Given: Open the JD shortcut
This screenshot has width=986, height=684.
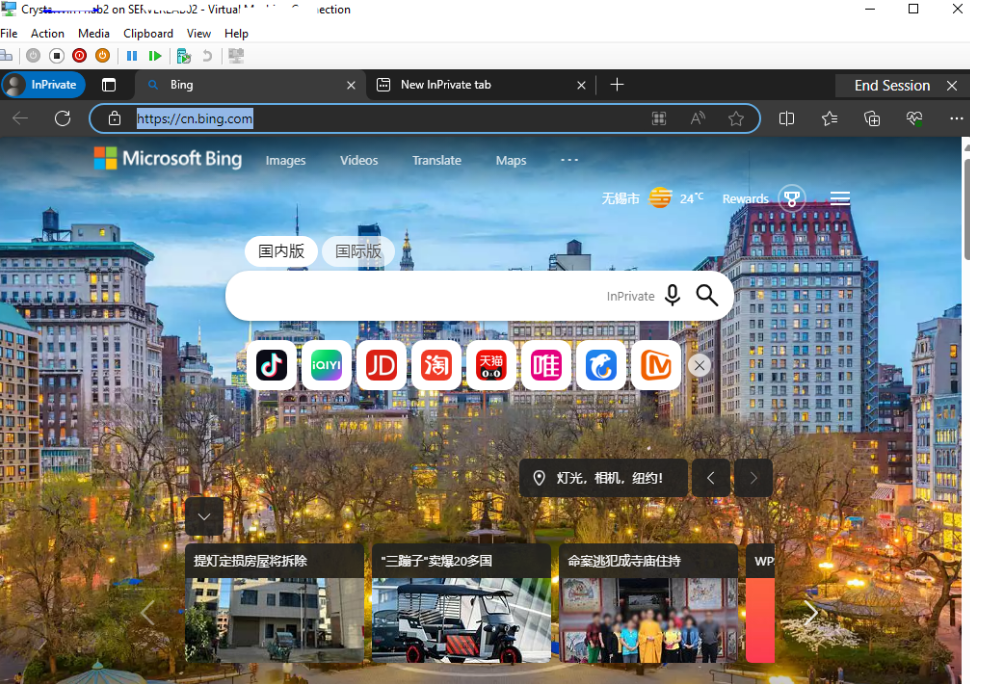Looking at the screenshot, I should (x=381, y=365).
